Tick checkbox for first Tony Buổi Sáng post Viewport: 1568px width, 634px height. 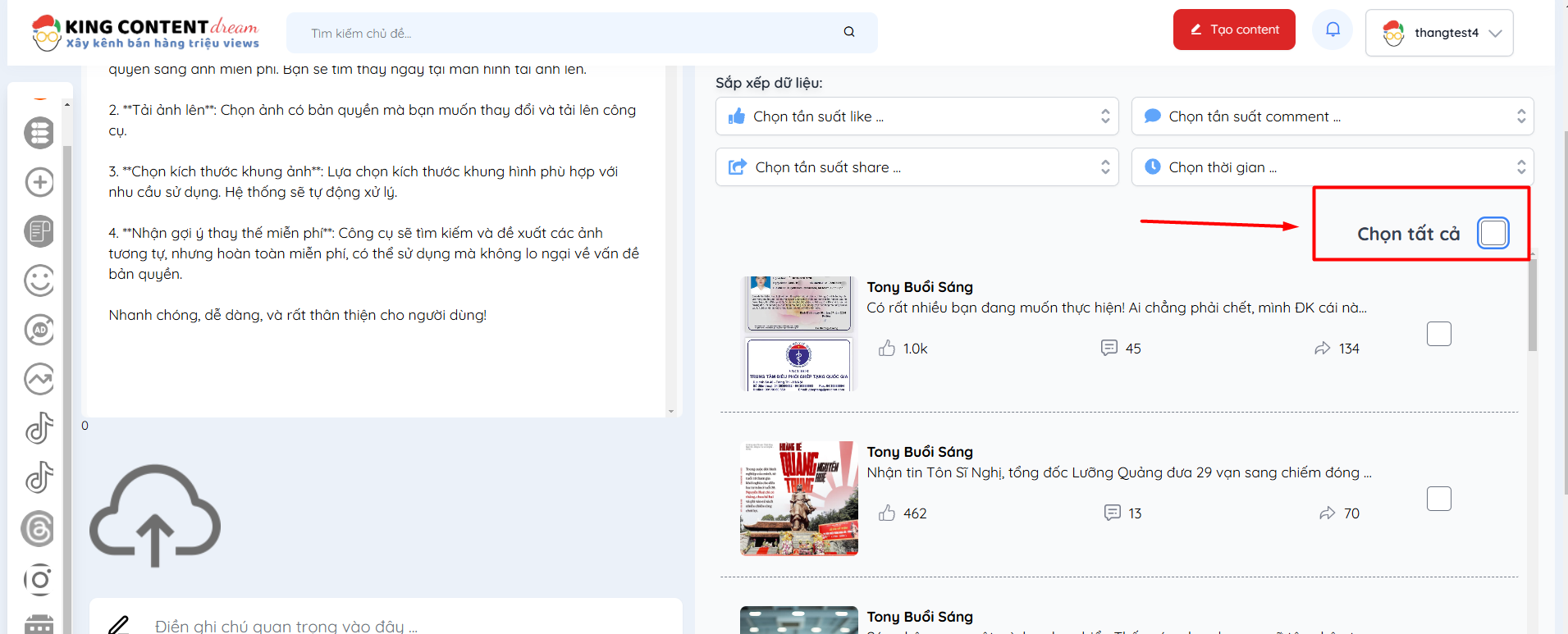click(x=1438, y=334)
